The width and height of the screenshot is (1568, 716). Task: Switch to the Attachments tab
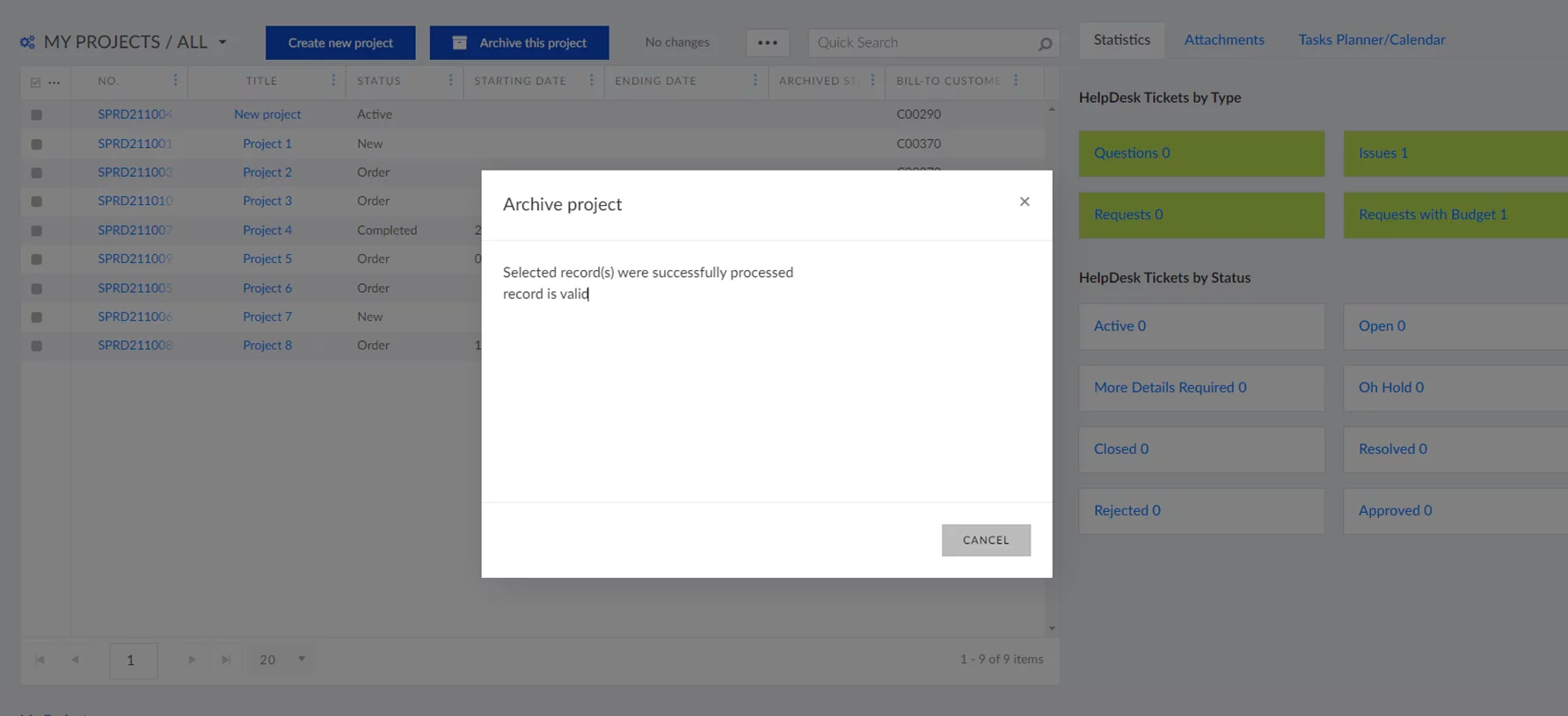[1223, 40]
